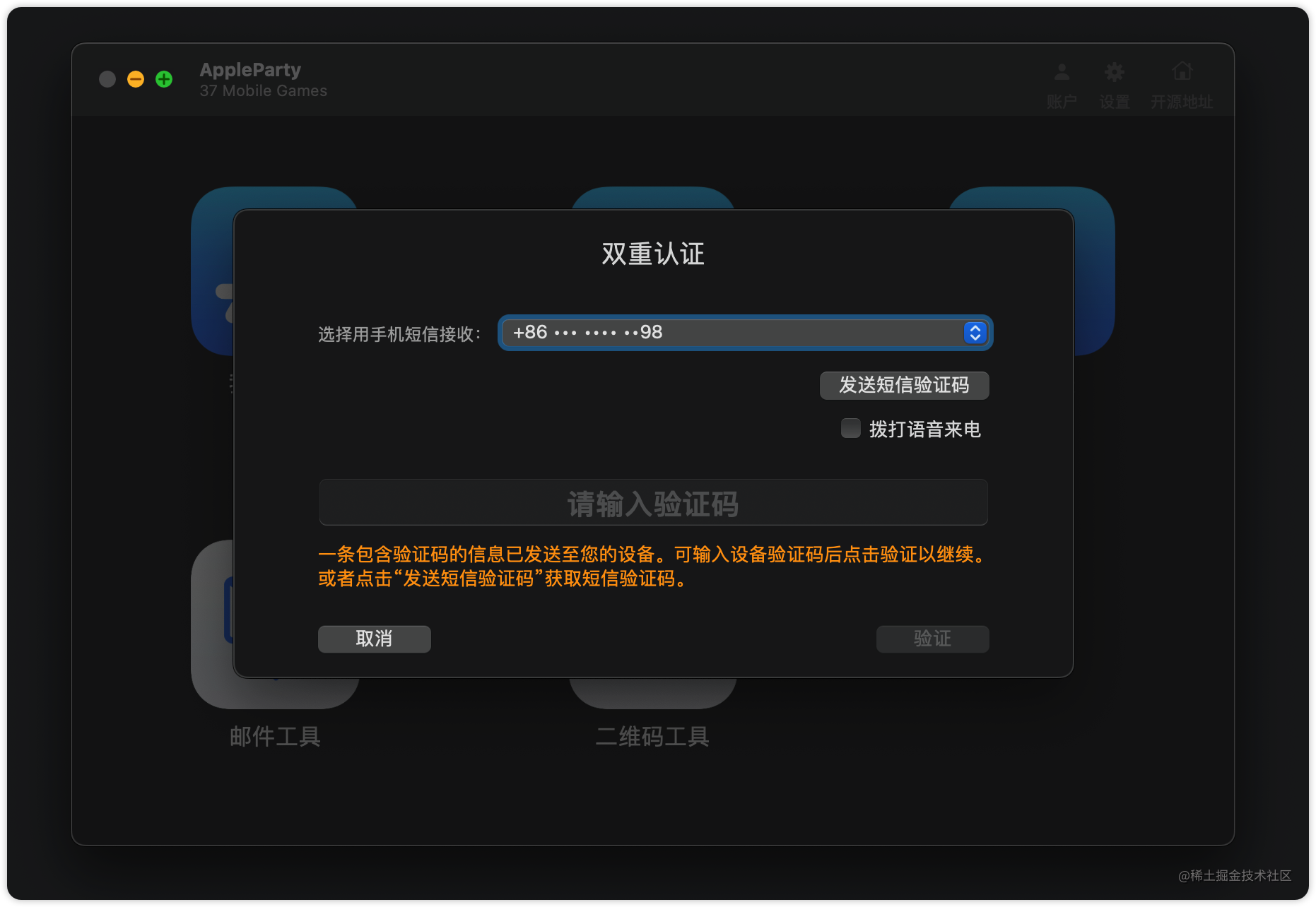Open the 设置 settings gear

1114,83
